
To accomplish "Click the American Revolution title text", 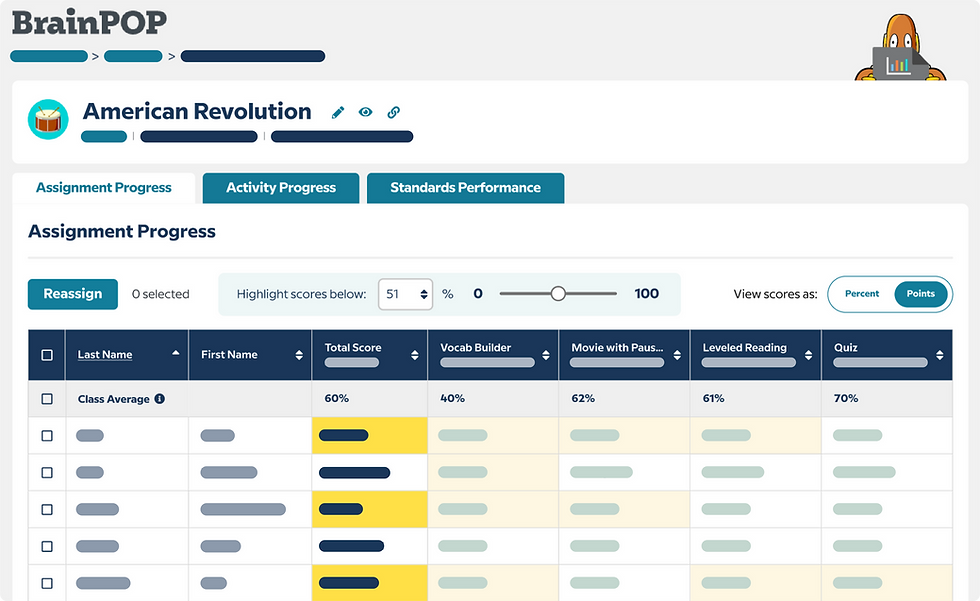I will [x=197, y=111].
